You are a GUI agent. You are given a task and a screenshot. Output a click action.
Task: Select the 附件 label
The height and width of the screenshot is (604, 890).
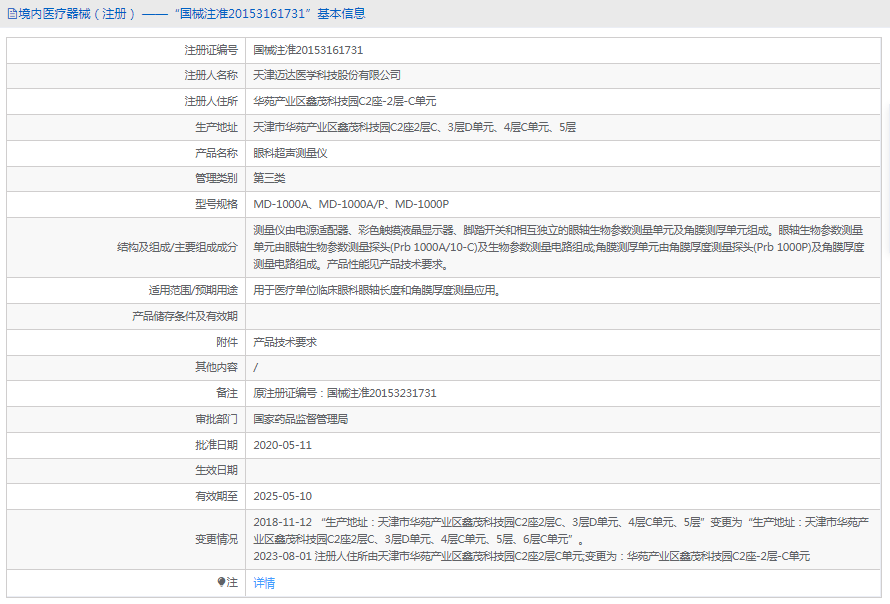click(227, 342)
